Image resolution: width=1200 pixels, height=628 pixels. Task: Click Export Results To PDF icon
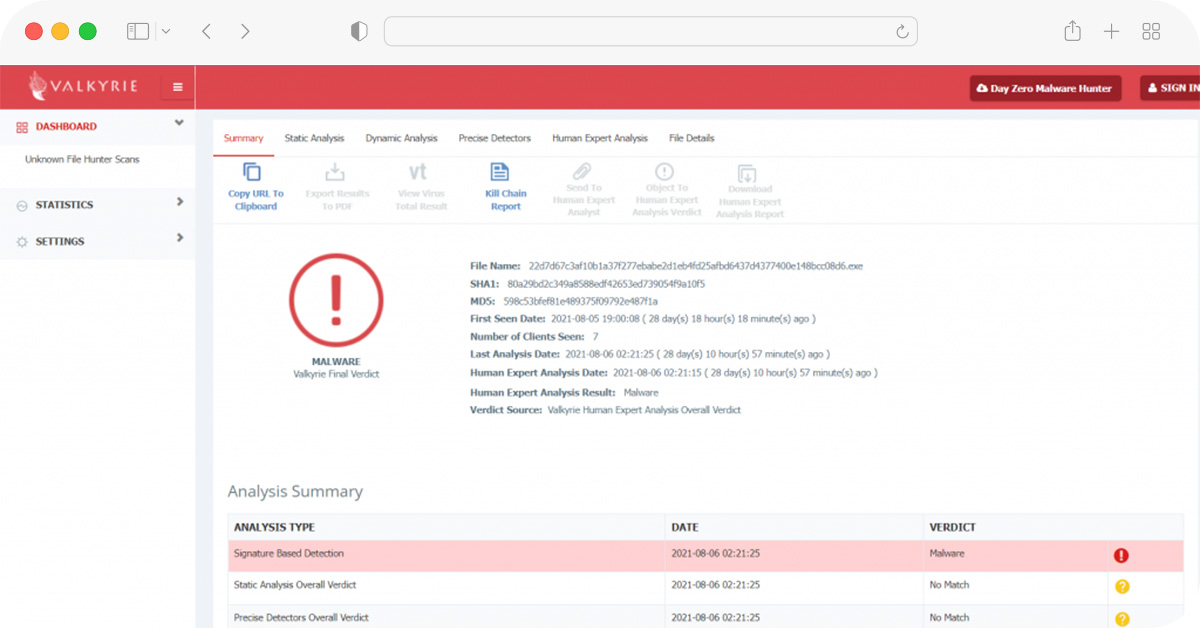336,172
